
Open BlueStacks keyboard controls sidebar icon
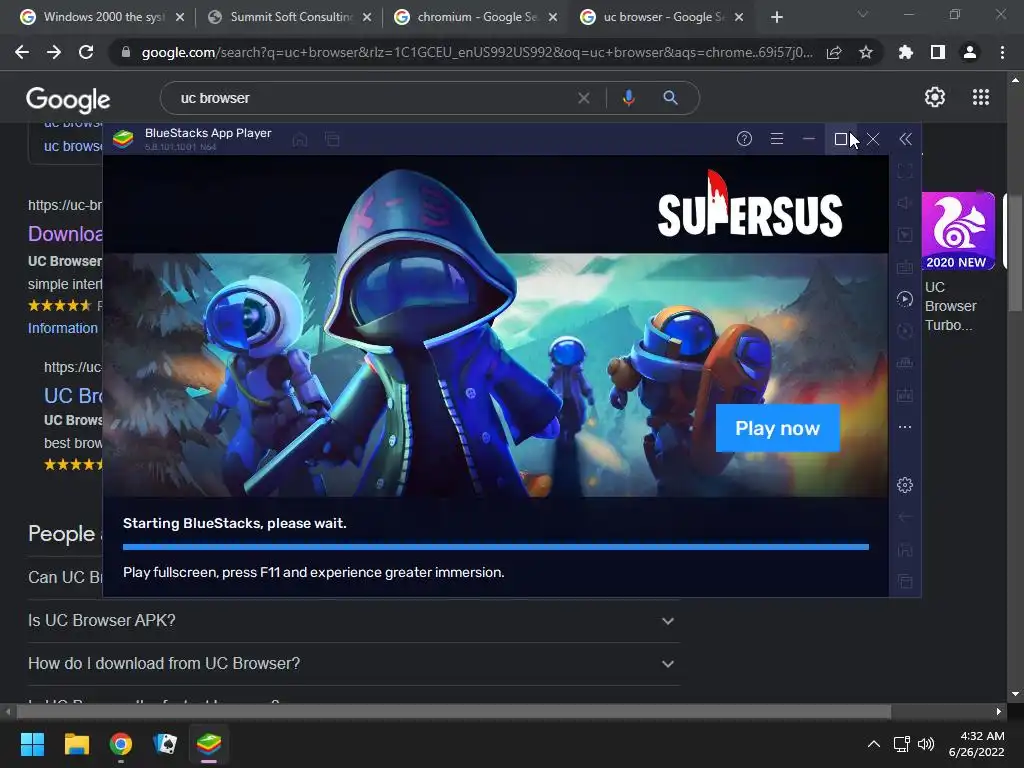tap(904, 267)
